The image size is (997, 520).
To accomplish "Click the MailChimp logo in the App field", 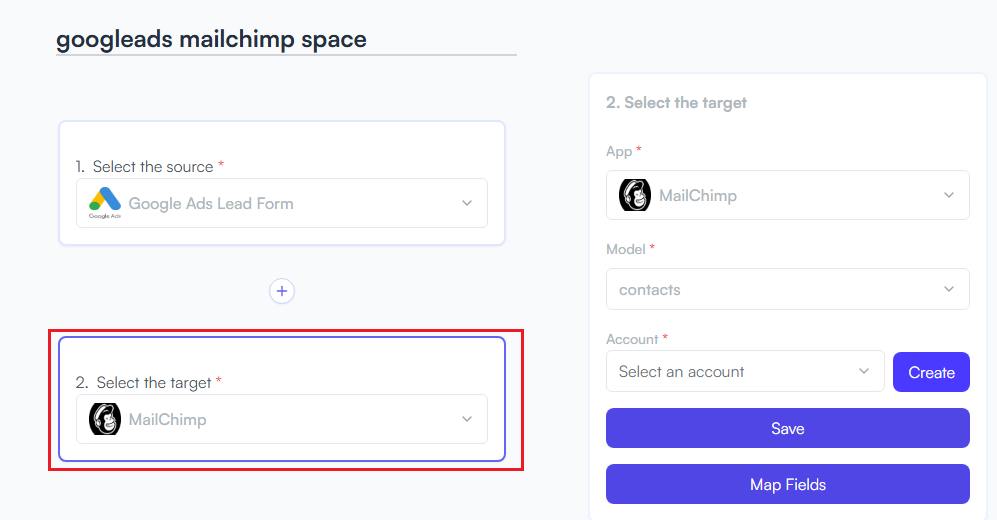I will (x=635, y=195).
